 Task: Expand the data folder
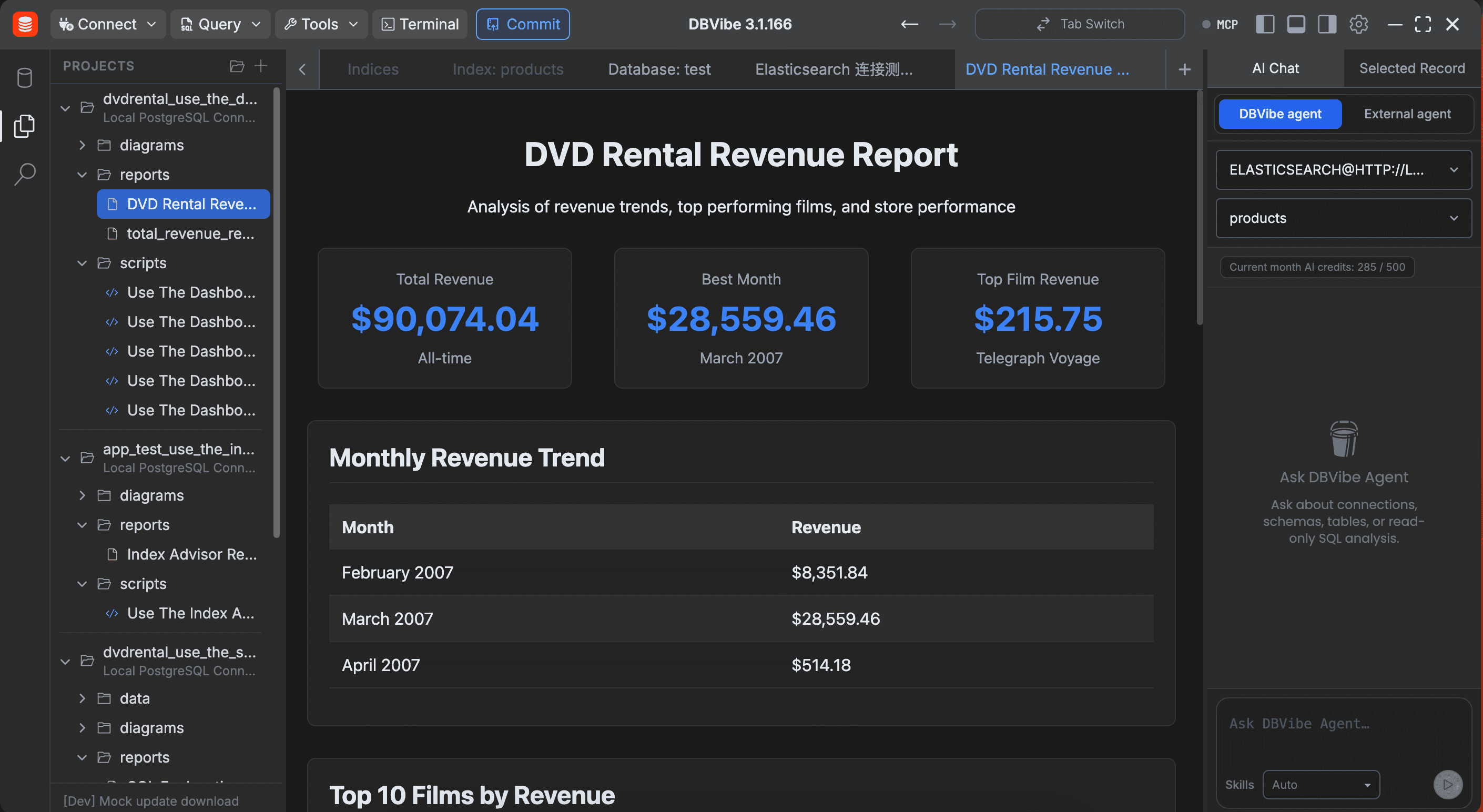[83, 698]
